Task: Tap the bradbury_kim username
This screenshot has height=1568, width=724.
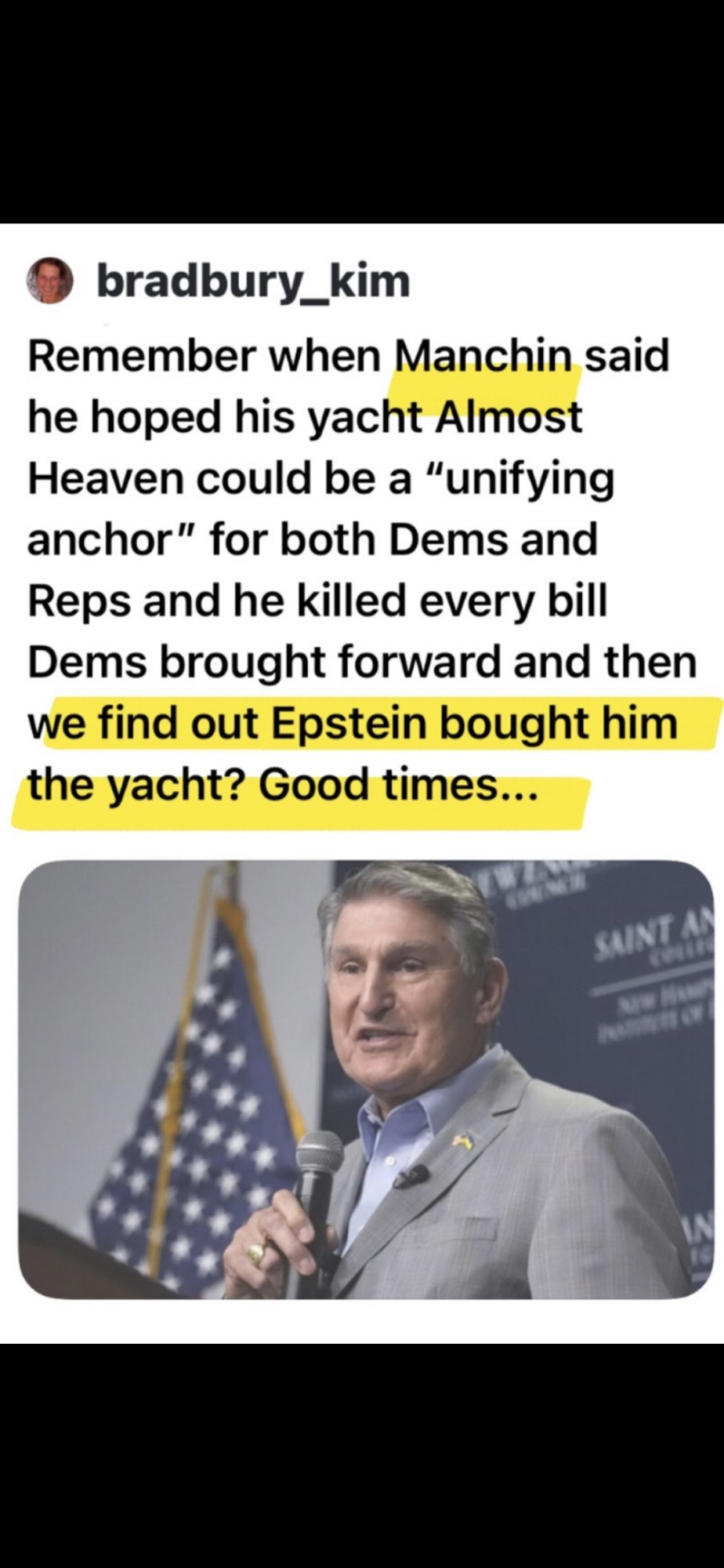Action: click(253, 281)
